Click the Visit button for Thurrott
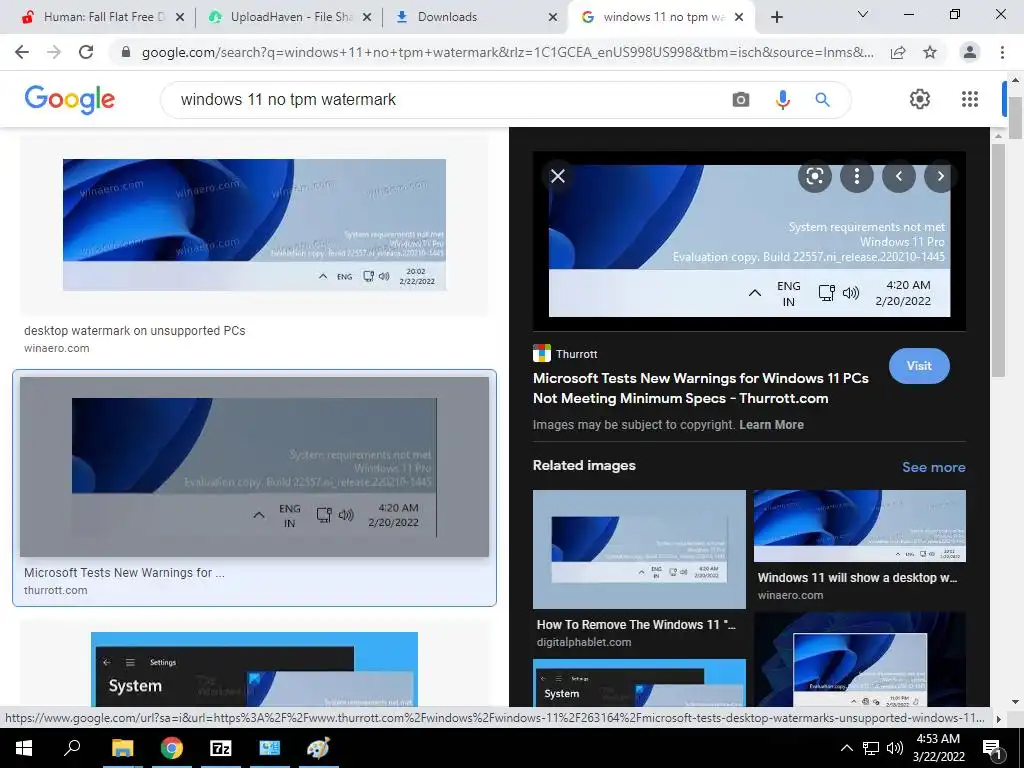Image resolution: width=1024 pixels, height=768 pixels. click(x=919, y=366)
